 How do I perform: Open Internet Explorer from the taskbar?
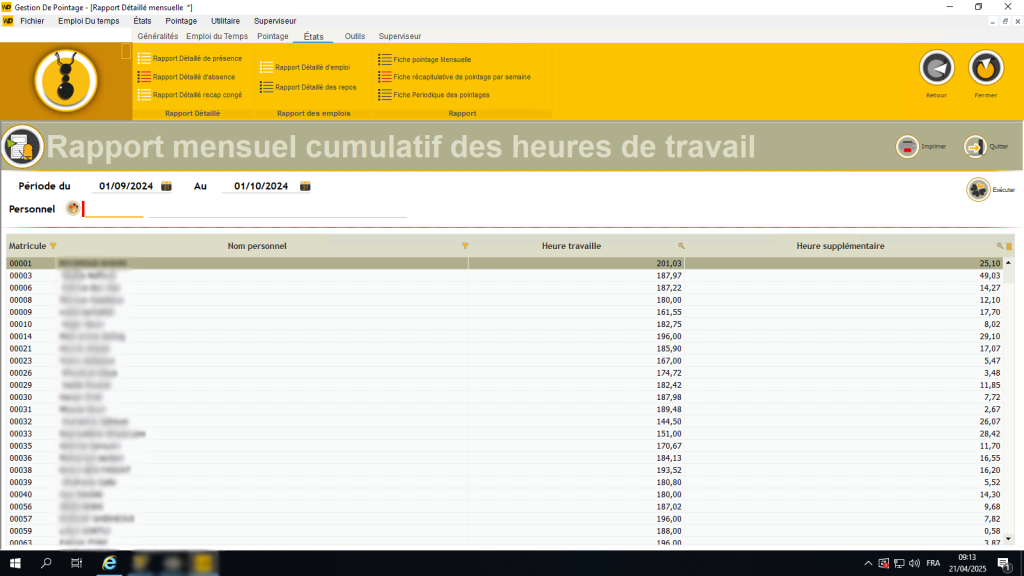pos(109,563)
